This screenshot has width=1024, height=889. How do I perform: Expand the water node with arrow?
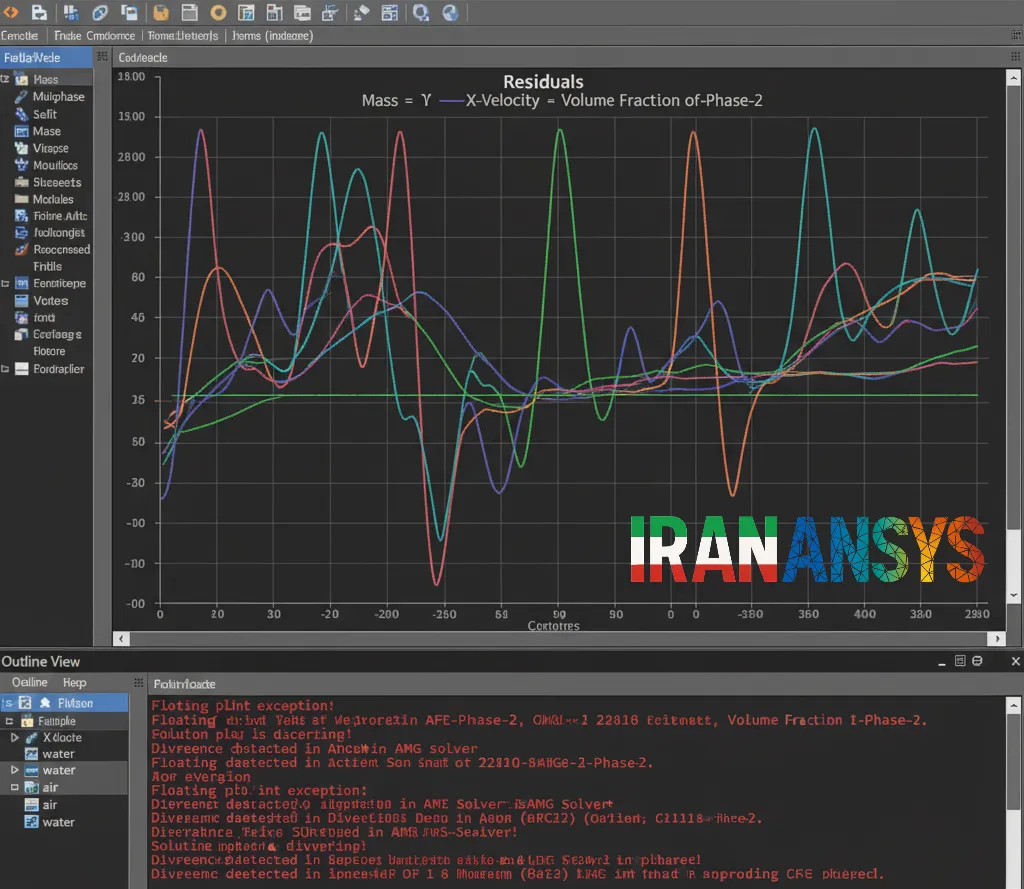14,770
